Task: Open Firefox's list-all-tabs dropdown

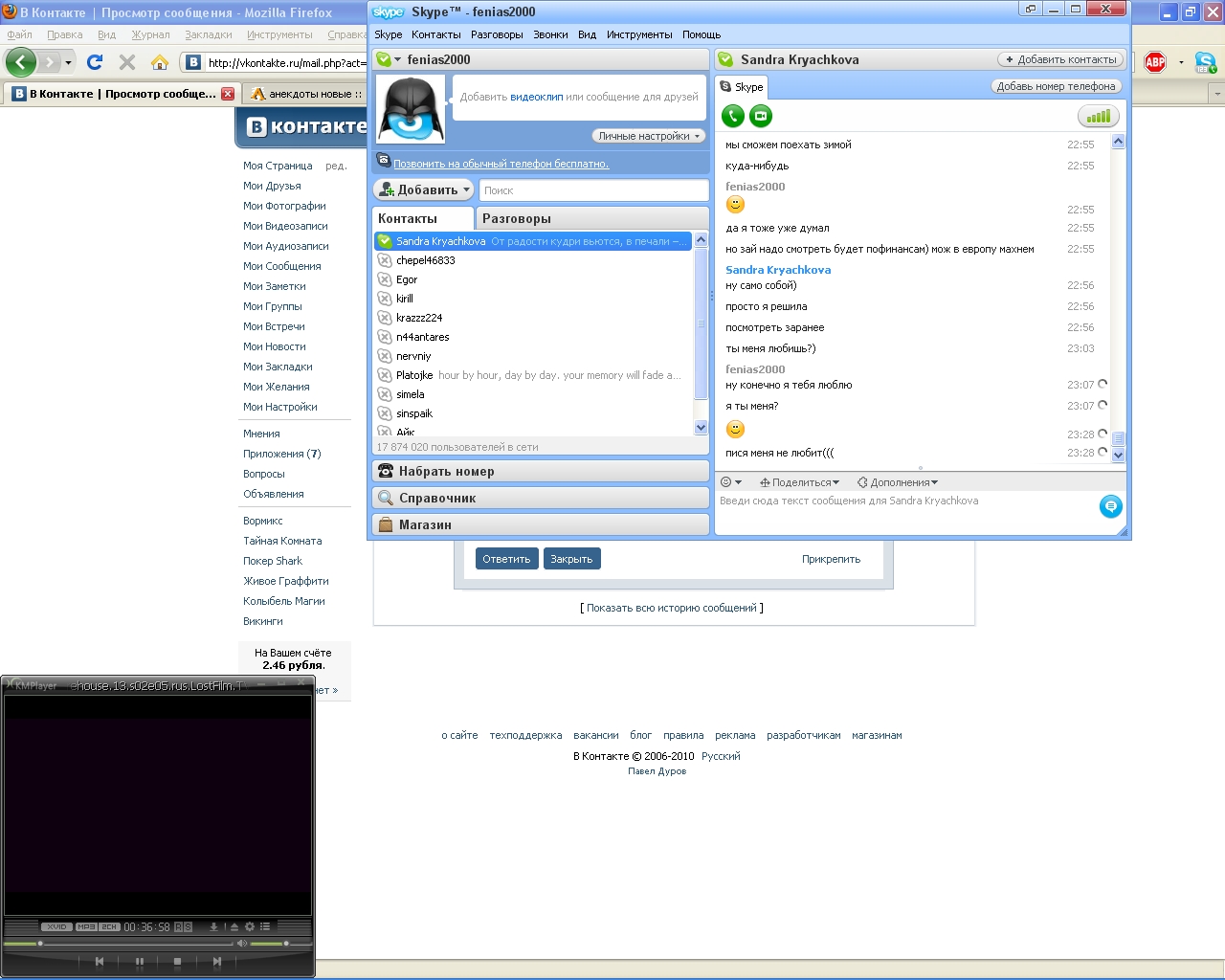Action: 1217,94
